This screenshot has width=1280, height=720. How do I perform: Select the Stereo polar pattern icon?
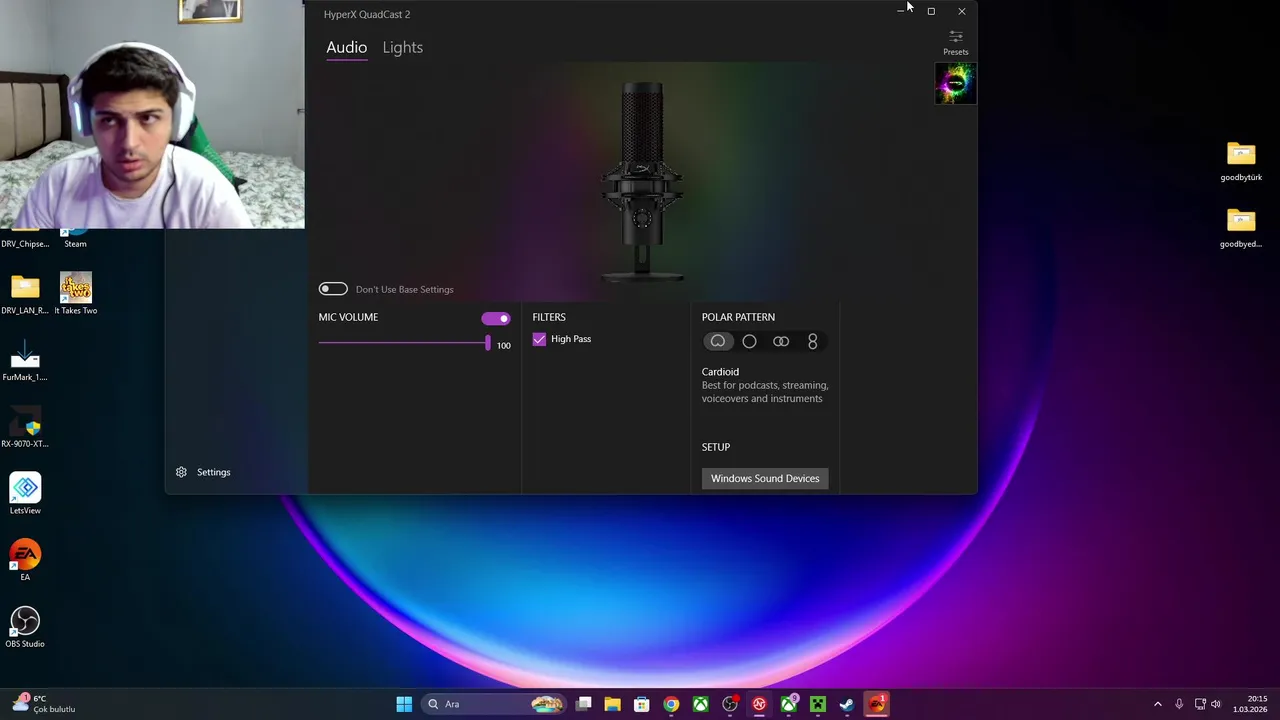coord(781,341)
